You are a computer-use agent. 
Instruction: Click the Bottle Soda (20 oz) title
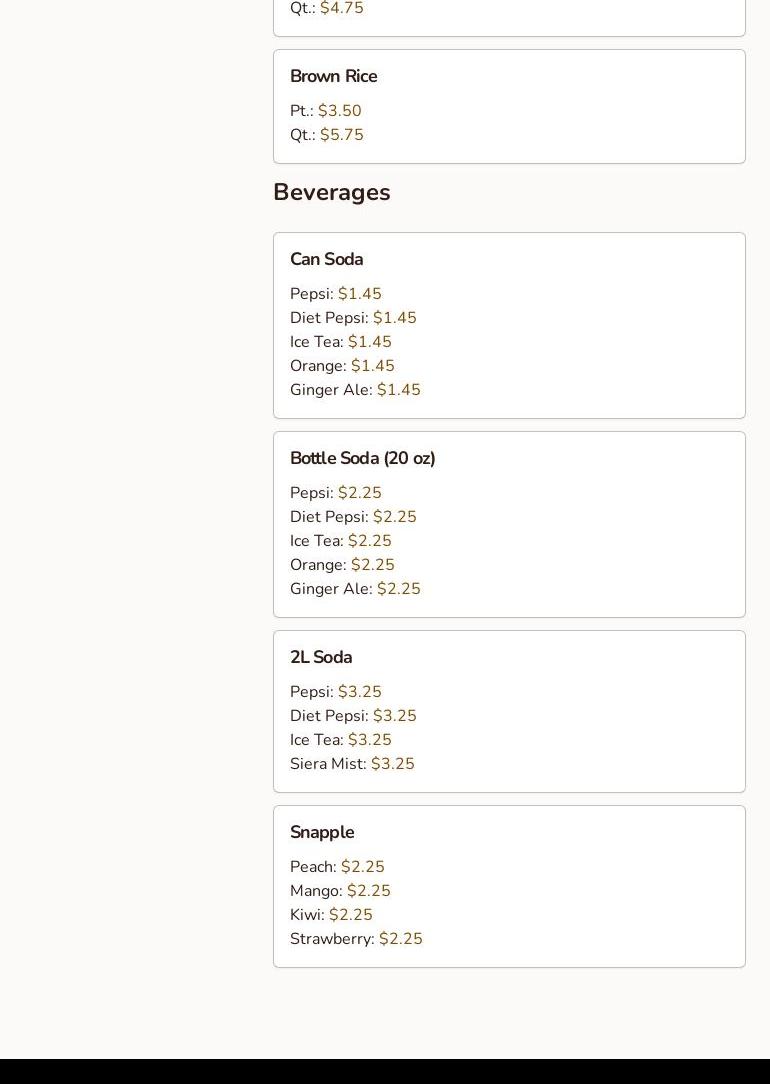pos(362,458)
